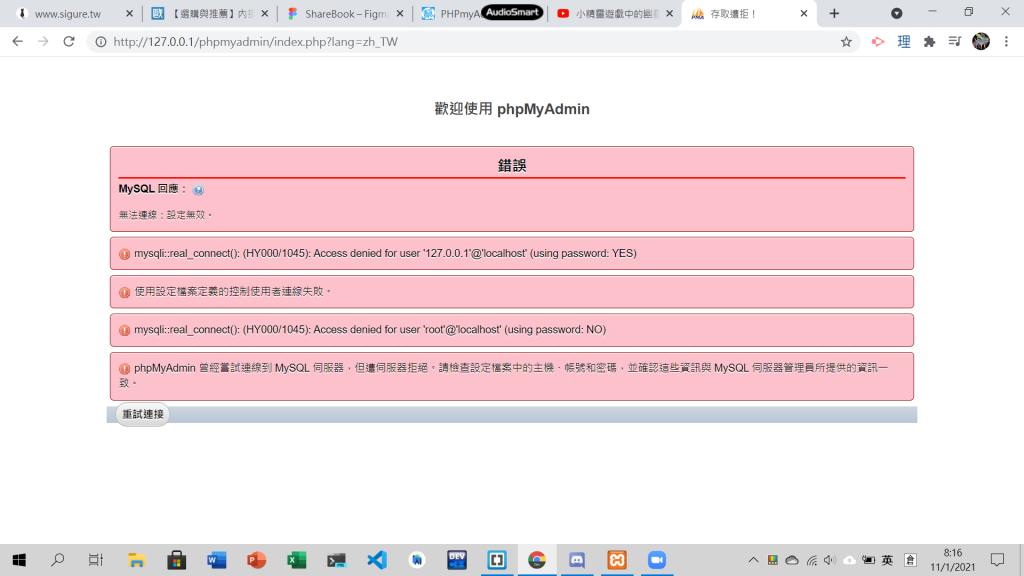The height and width of the screenshot is (576, 1024).
Task: Launch Excel from taskbar
Action: [296, 560]
